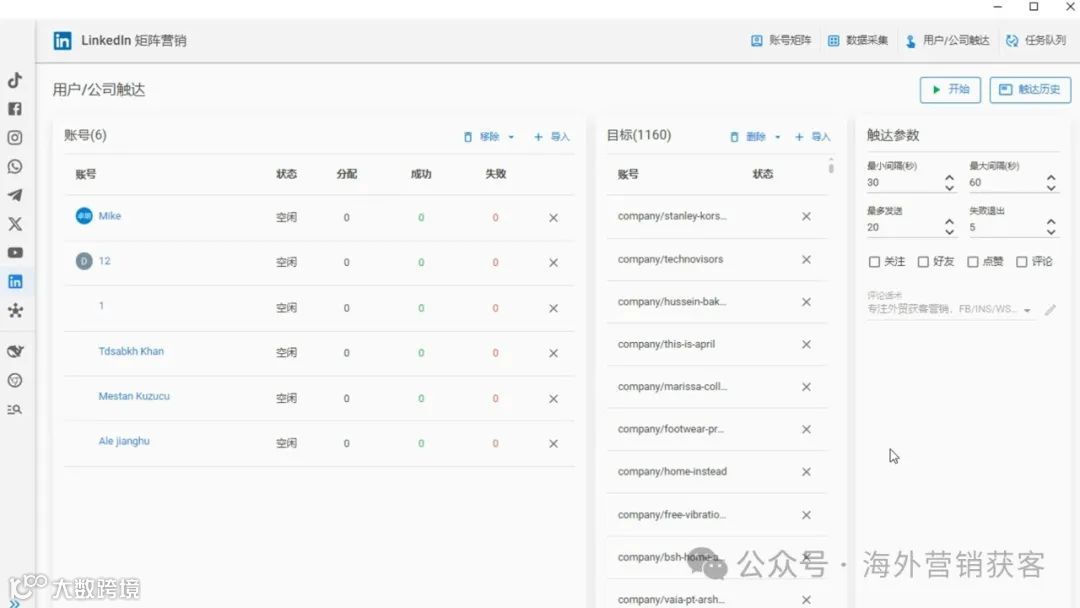Switch to the 用户/公司触达 tab
1080x608 pixels.
947,41
